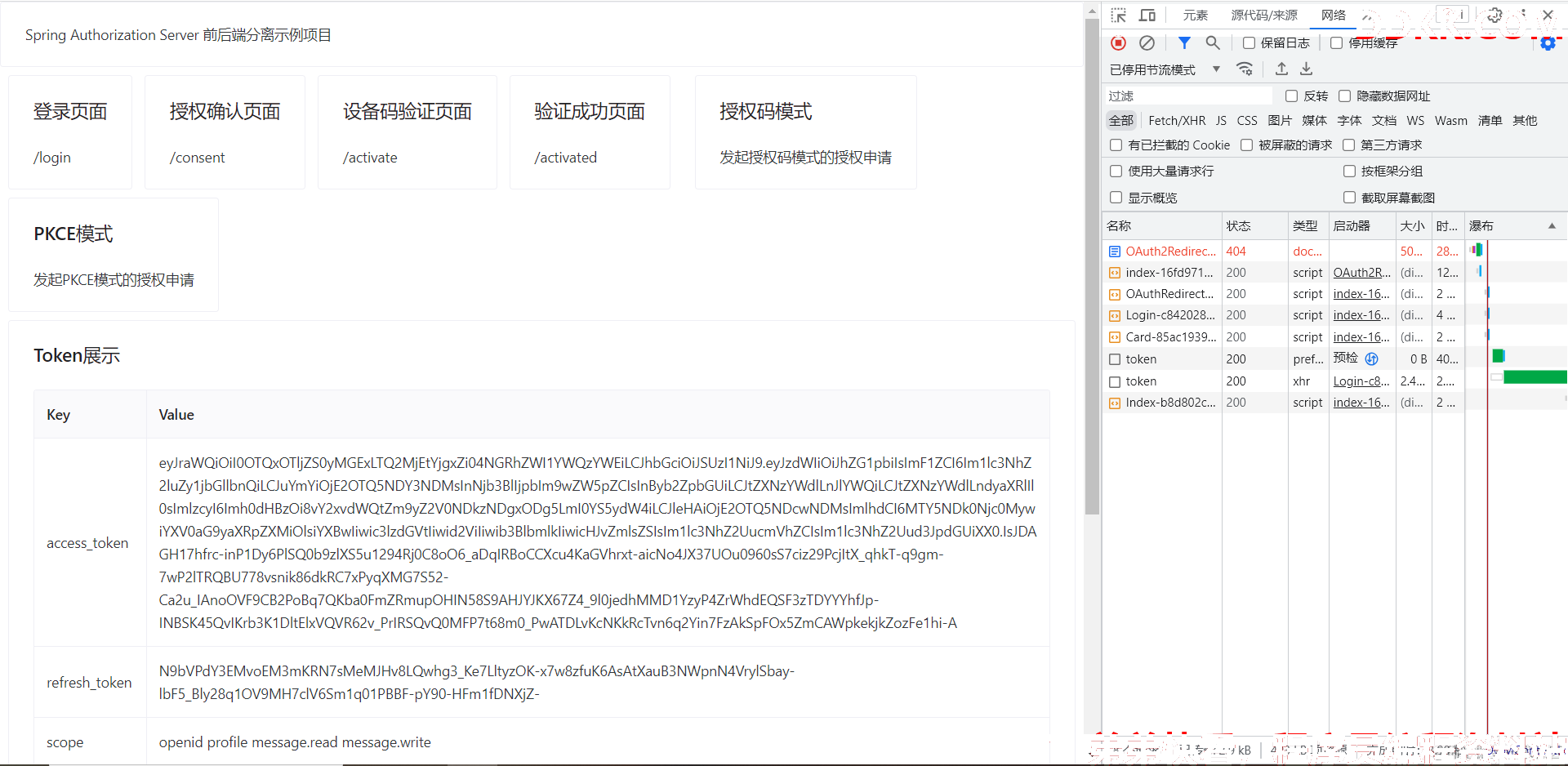The height and width of the screenshot is (766, 1568).
Task: Toggle the network filter funnel icon
Action: [x=1184, y=43]
